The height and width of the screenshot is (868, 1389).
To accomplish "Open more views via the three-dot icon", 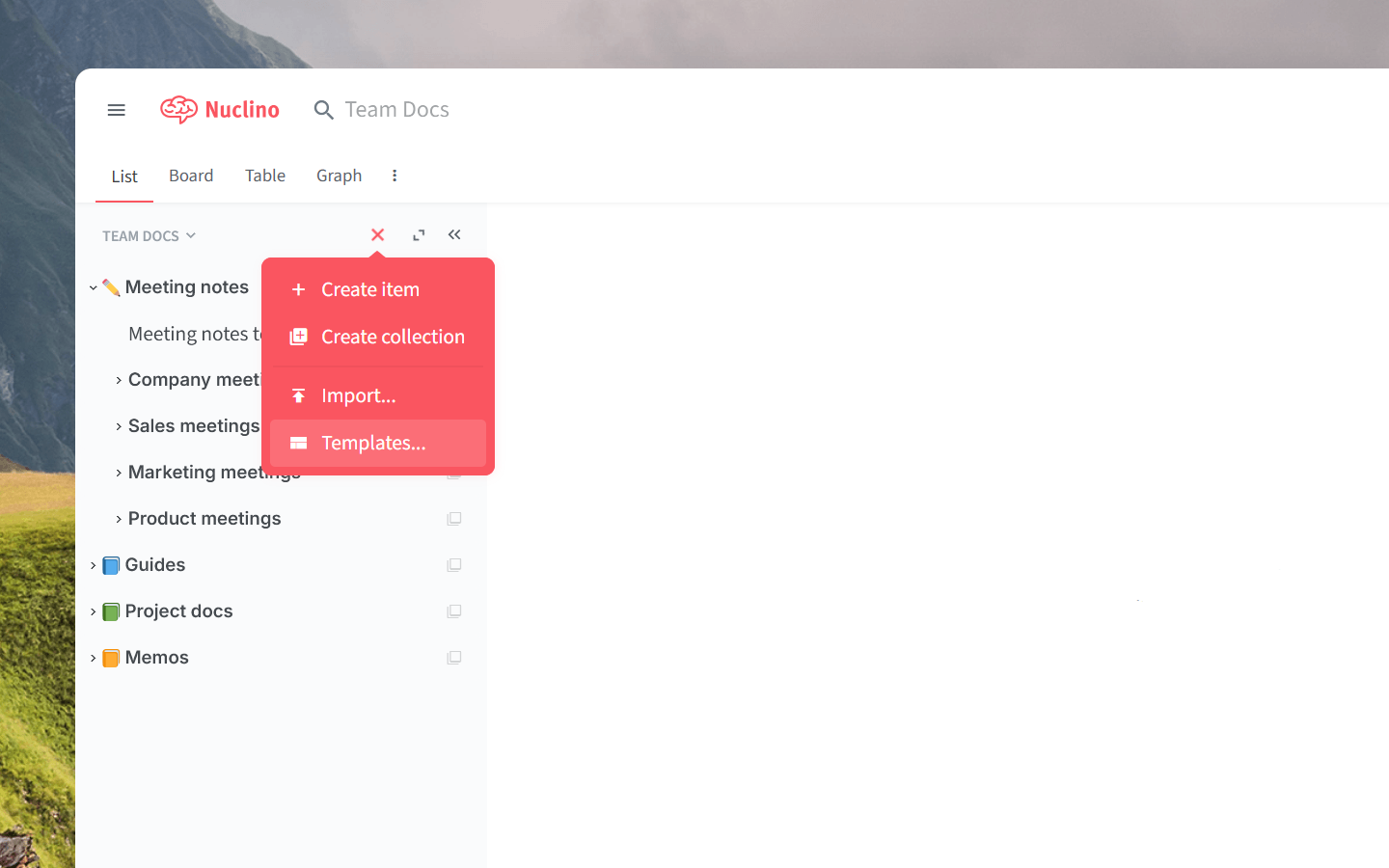I will tap(394, 176).
